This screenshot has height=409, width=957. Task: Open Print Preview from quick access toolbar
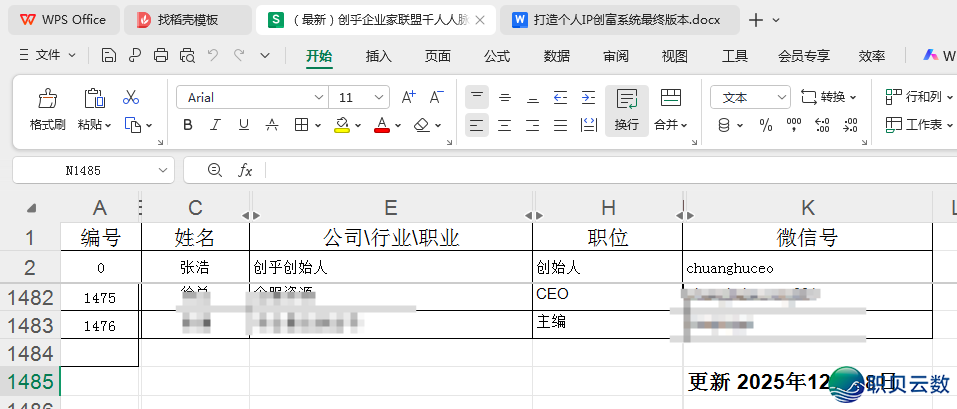click(186, 56)
